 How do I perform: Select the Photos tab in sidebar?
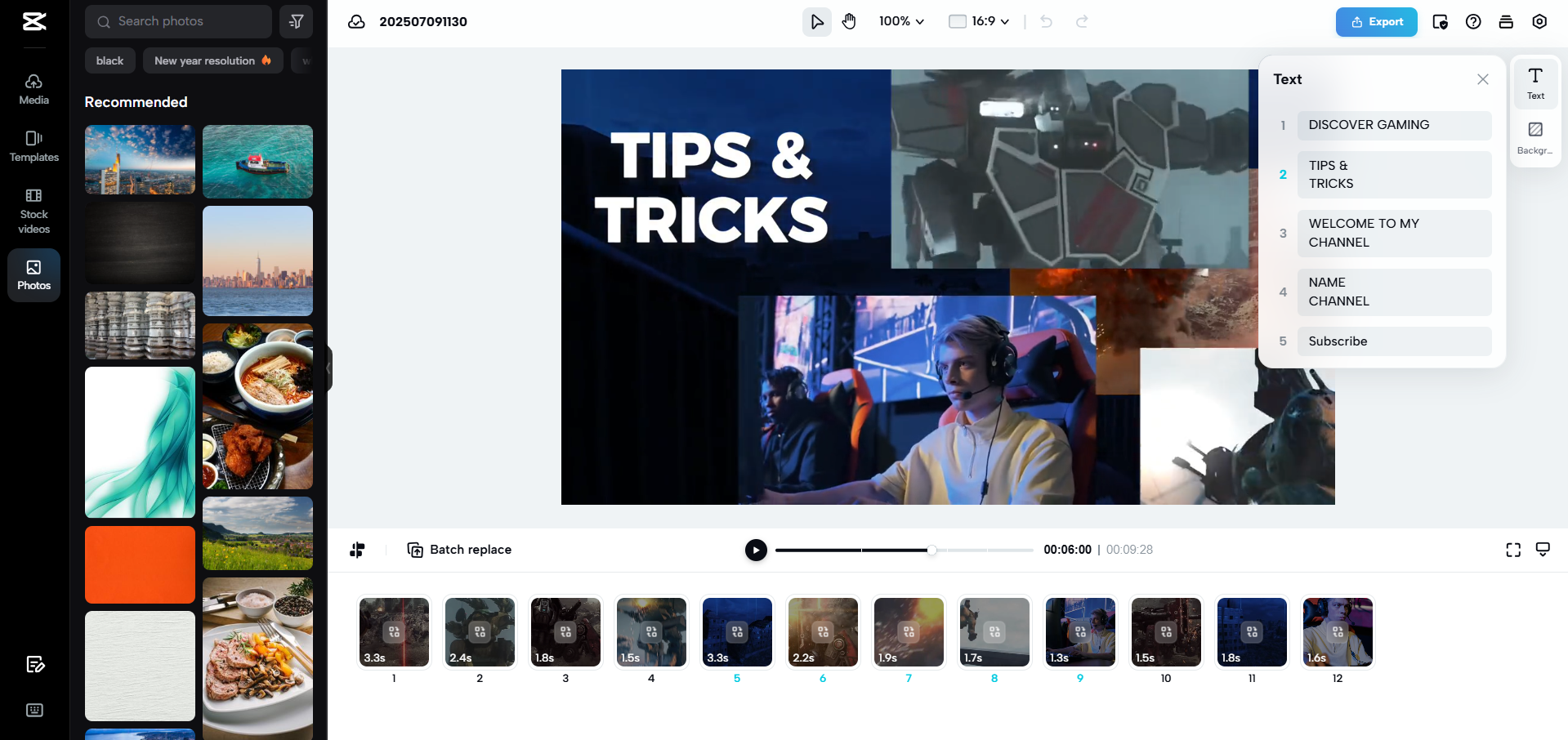click(34, 275)
